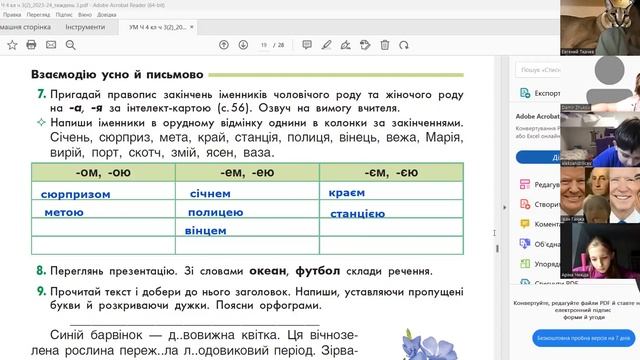640x360 pixels.
Task: Click the star bookmark icon in toolbar
Action: pos(12,45)
